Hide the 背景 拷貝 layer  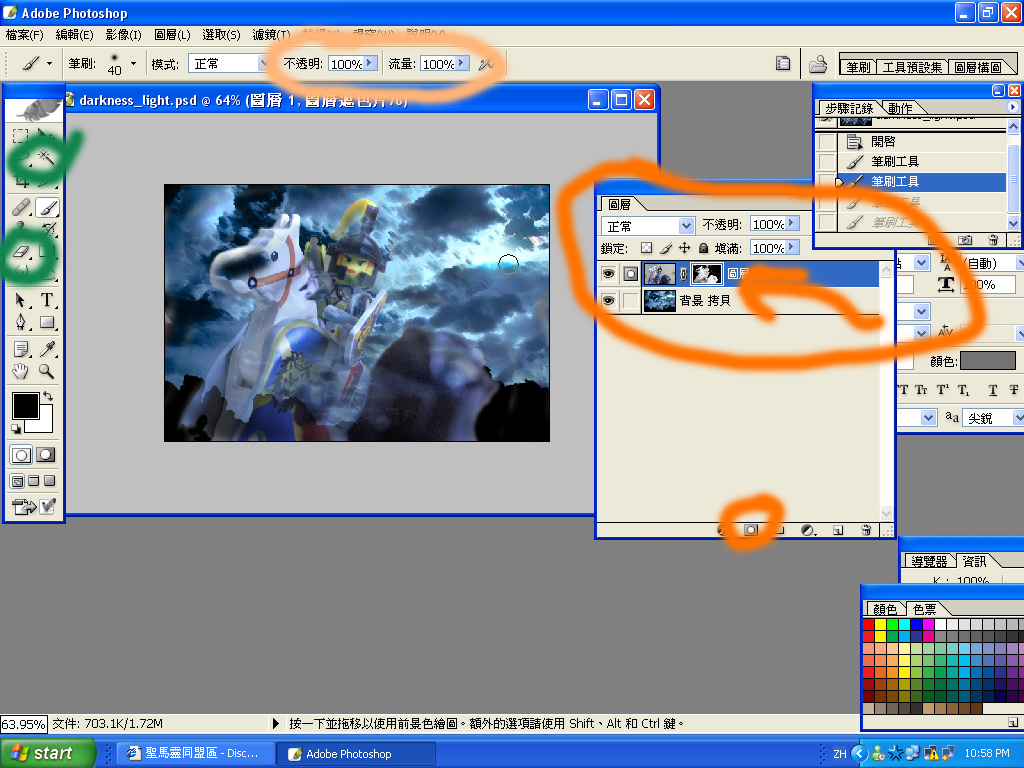(x=609, y=300)
